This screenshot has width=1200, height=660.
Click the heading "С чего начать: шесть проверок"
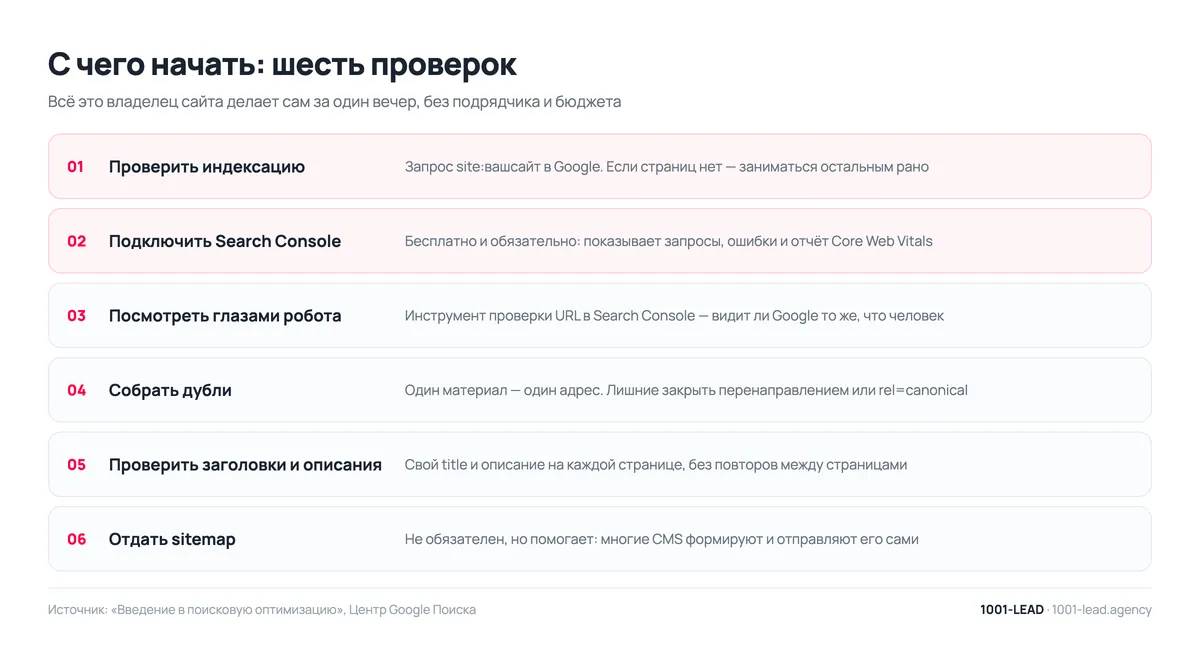(x=282, y=64)
